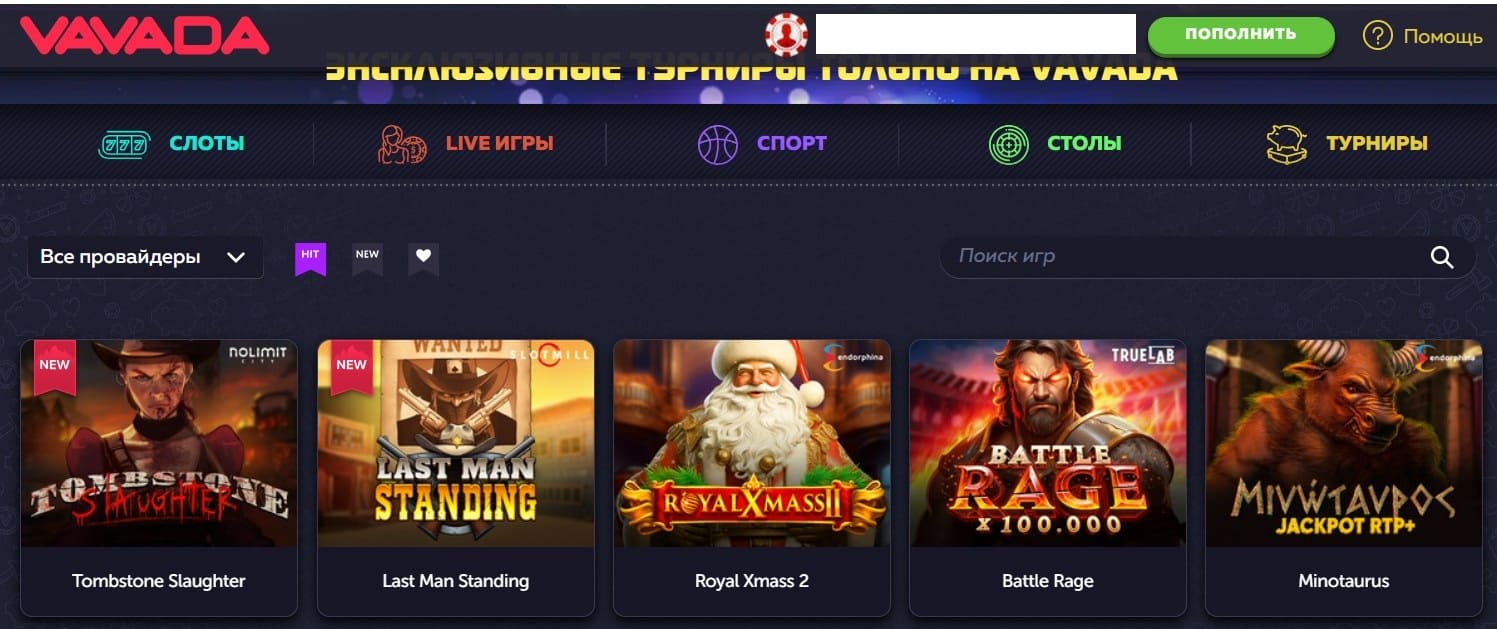Viewport: 1497px width, 629px height.
Task: Click the search magnifier icon
Action: click(x=1441, y=257)
